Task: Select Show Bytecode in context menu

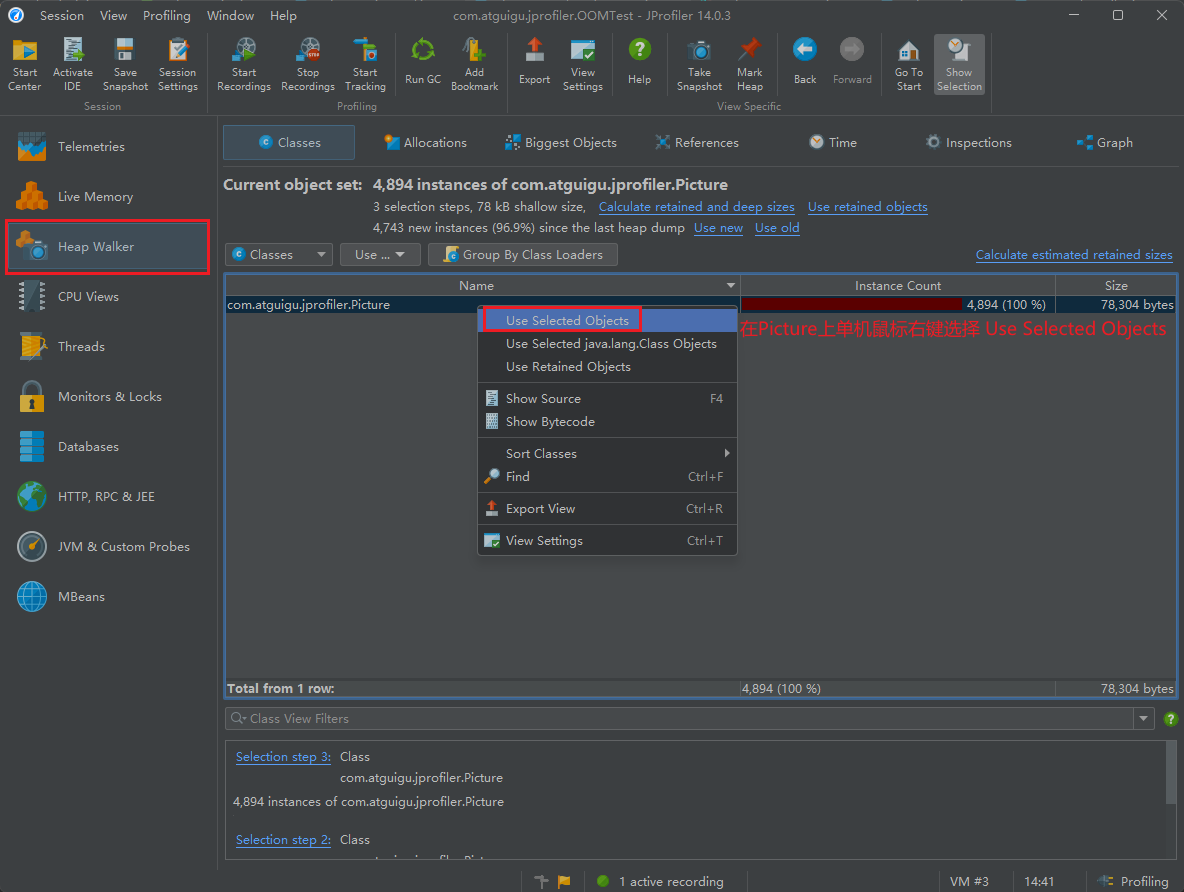Action: pos(608,421)
